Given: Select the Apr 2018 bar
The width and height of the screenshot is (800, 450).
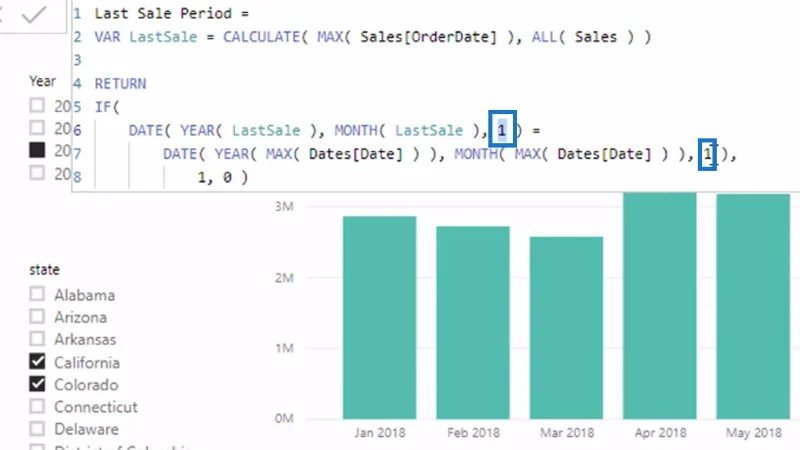Looking at the screenshot, I should [x=660, y=306].
